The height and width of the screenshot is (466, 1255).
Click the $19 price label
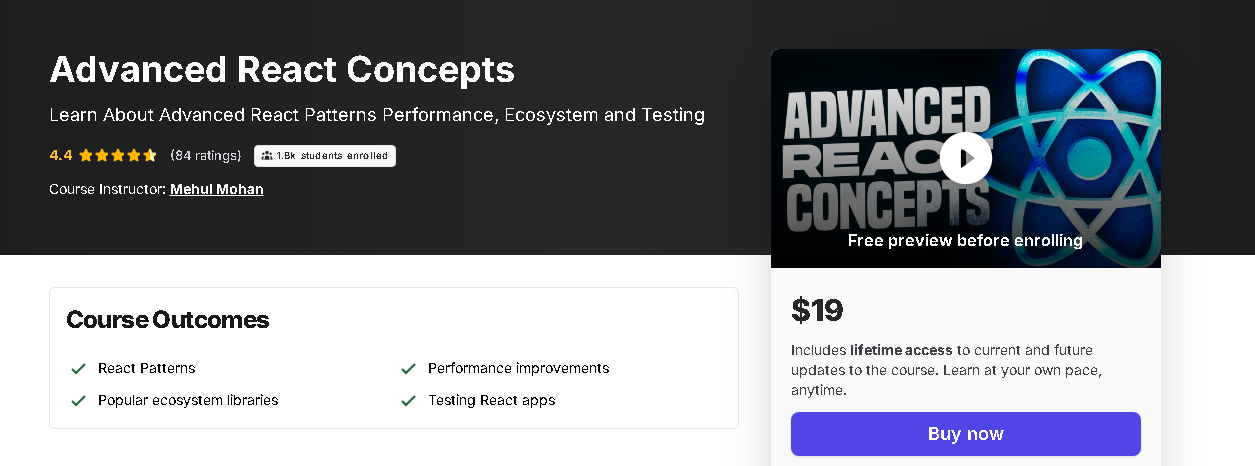pyautogui.click(x=817, y=310)
